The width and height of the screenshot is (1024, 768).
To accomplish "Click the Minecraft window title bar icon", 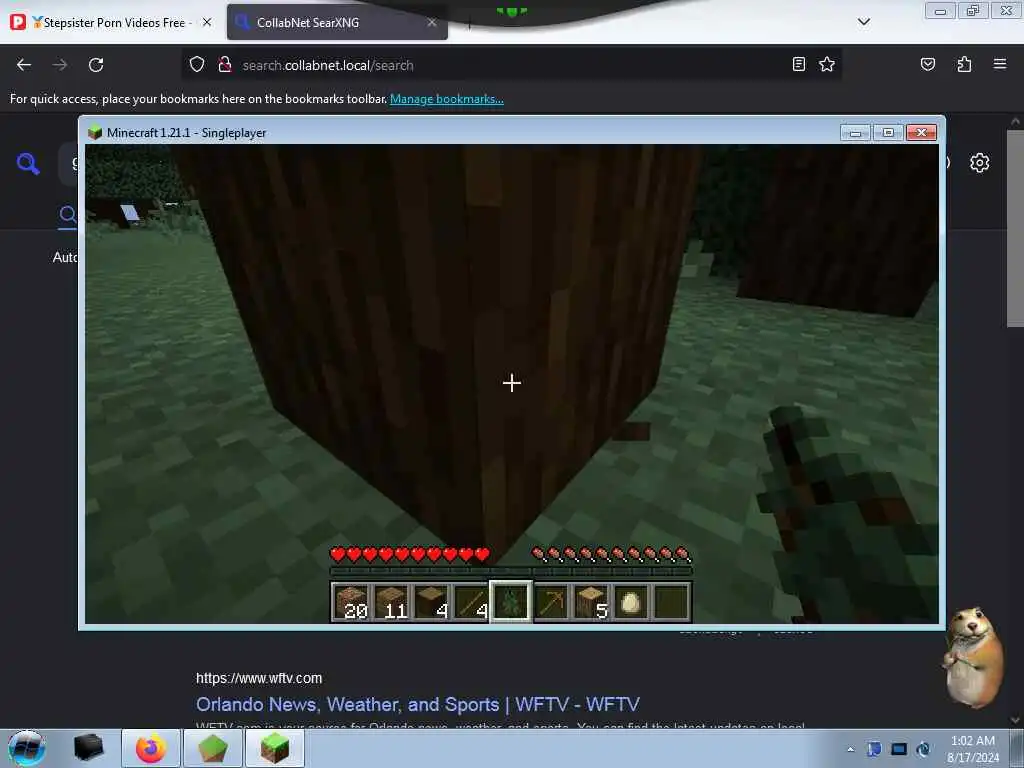I will [95, 133].
